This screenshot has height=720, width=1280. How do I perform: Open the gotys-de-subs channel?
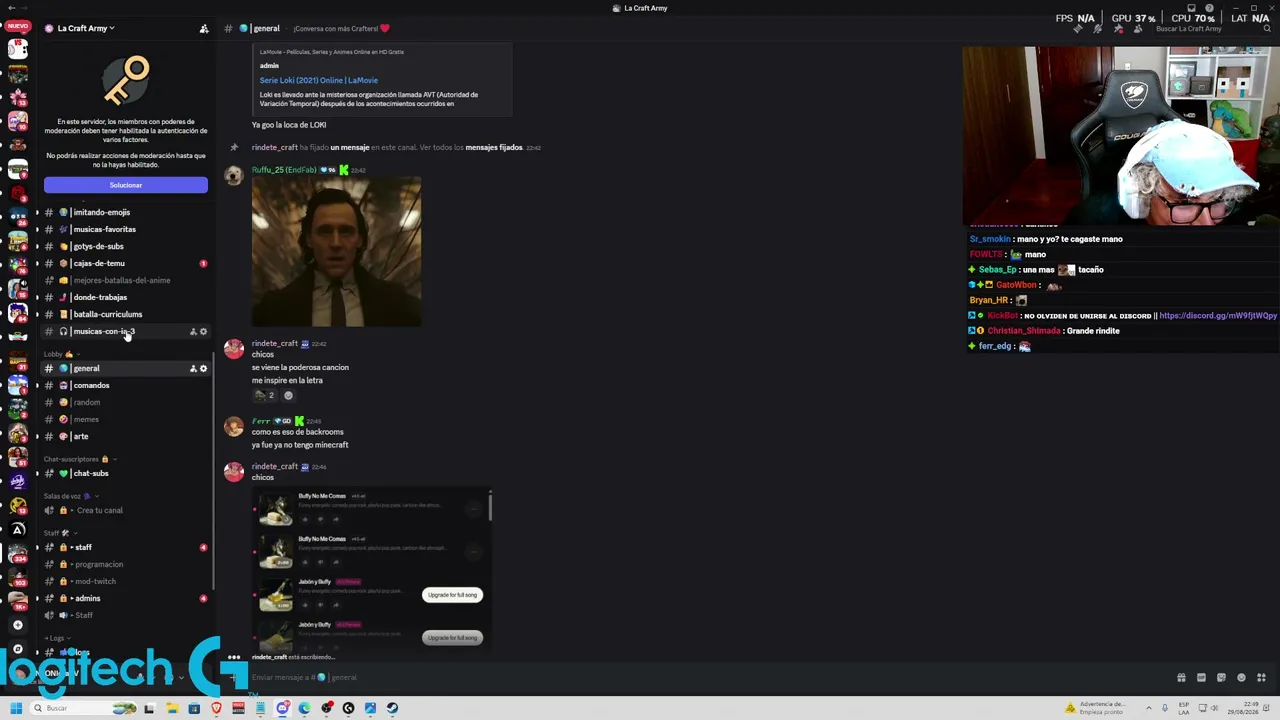125,247
